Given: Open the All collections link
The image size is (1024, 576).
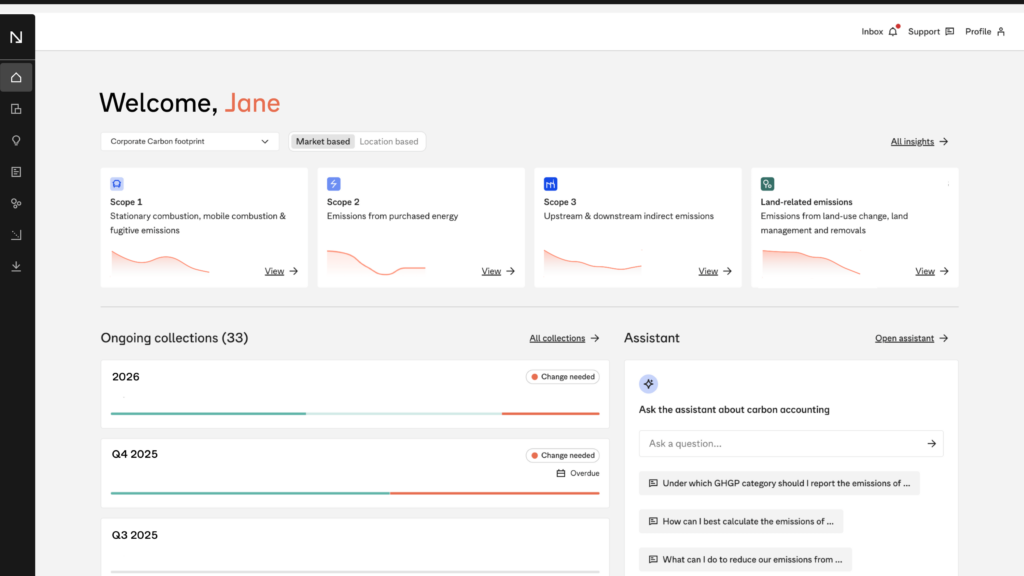Looking at the screenshot, I should pyautogui.click(x=564, y=339).
